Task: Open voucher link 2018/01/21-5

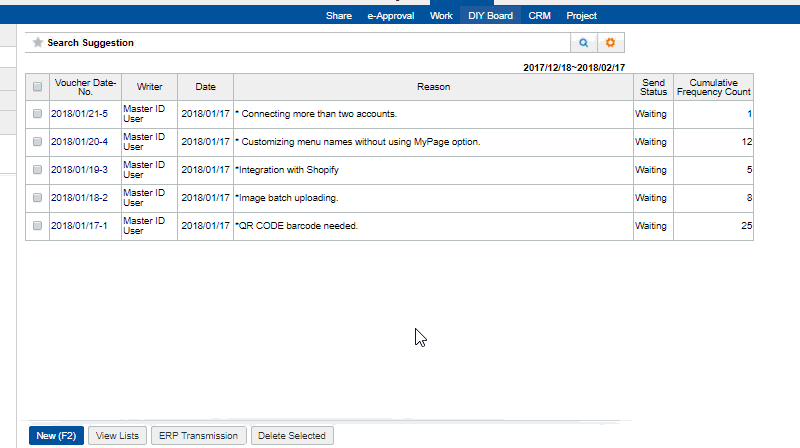Action: coord(80,114)
